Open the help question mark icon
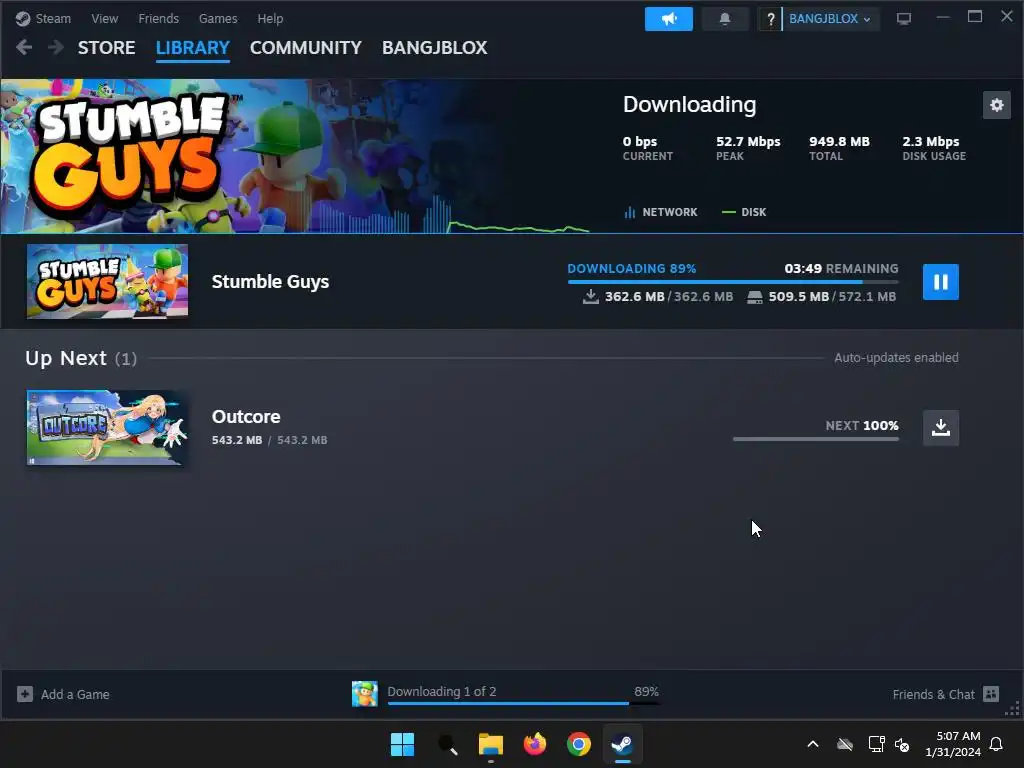This screenshot has width=1024, height=768. tap(771, 19)
